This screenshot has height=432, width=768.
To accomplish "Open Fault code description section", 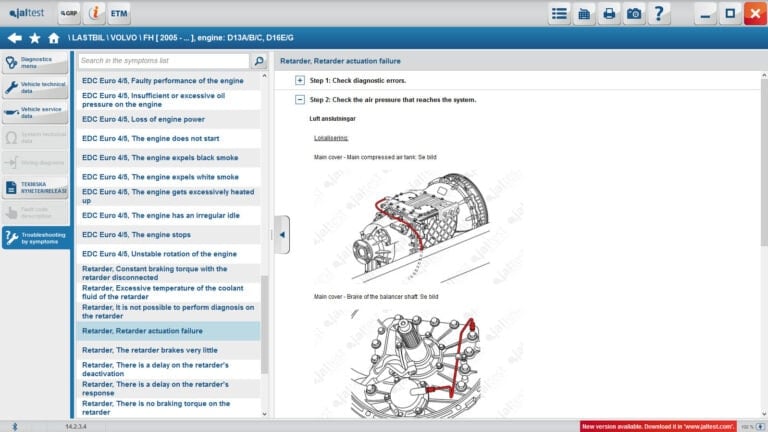I will 35,213.
